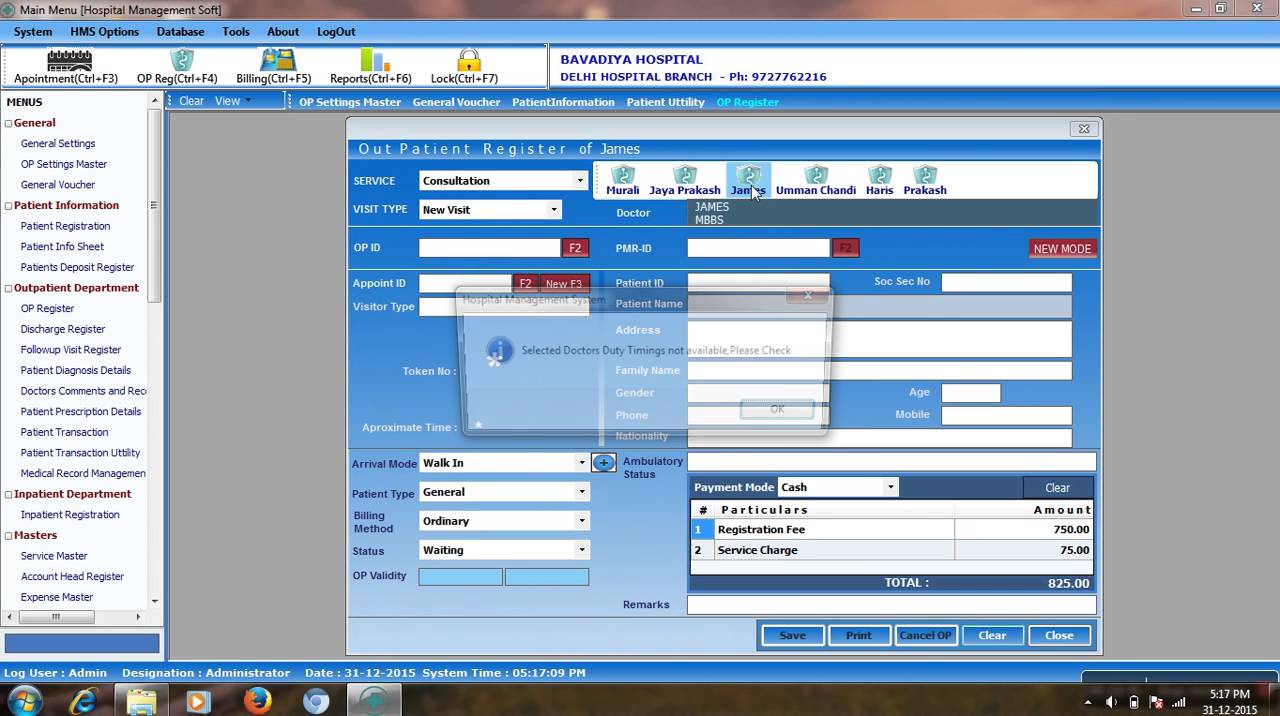This screenshot has width=1280, height=716.
Task: Select doctor Haris icon
Action: (880, 181)
